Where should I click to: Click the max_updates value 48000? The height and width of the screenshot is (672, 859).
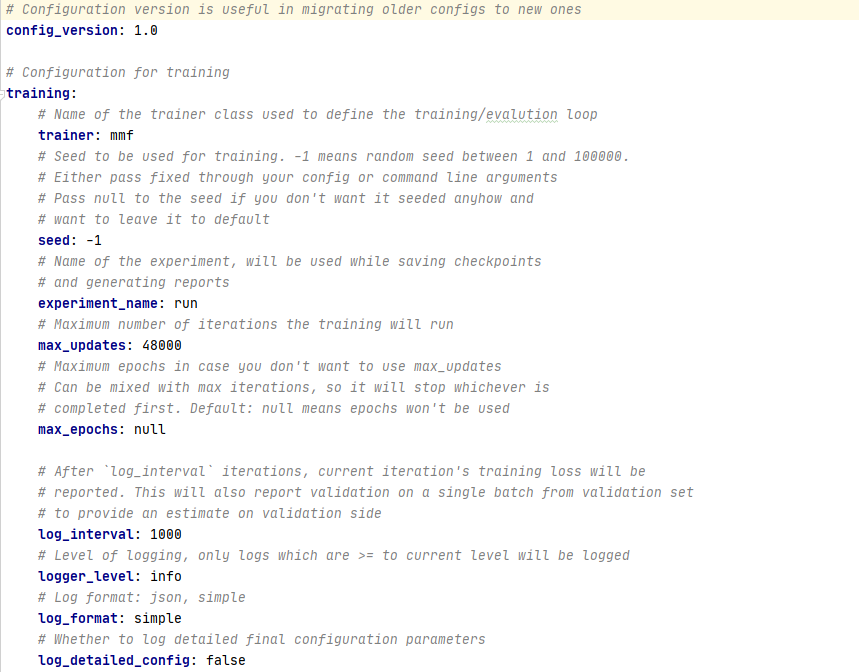162,346
